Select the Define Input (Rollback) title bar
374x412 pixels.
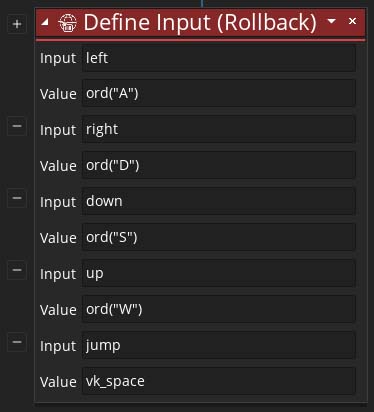(201, 23)
